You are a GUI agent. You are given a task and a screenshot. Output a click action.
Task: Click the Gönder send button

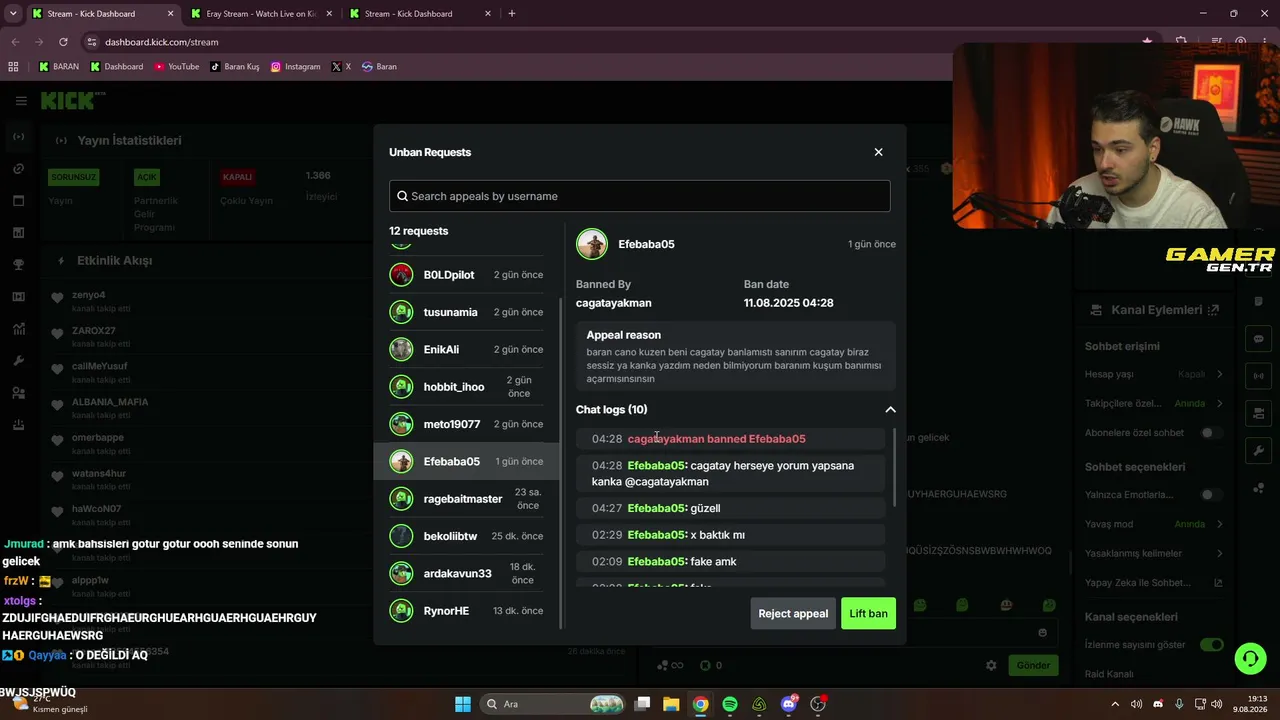(x=1033, y=665)
